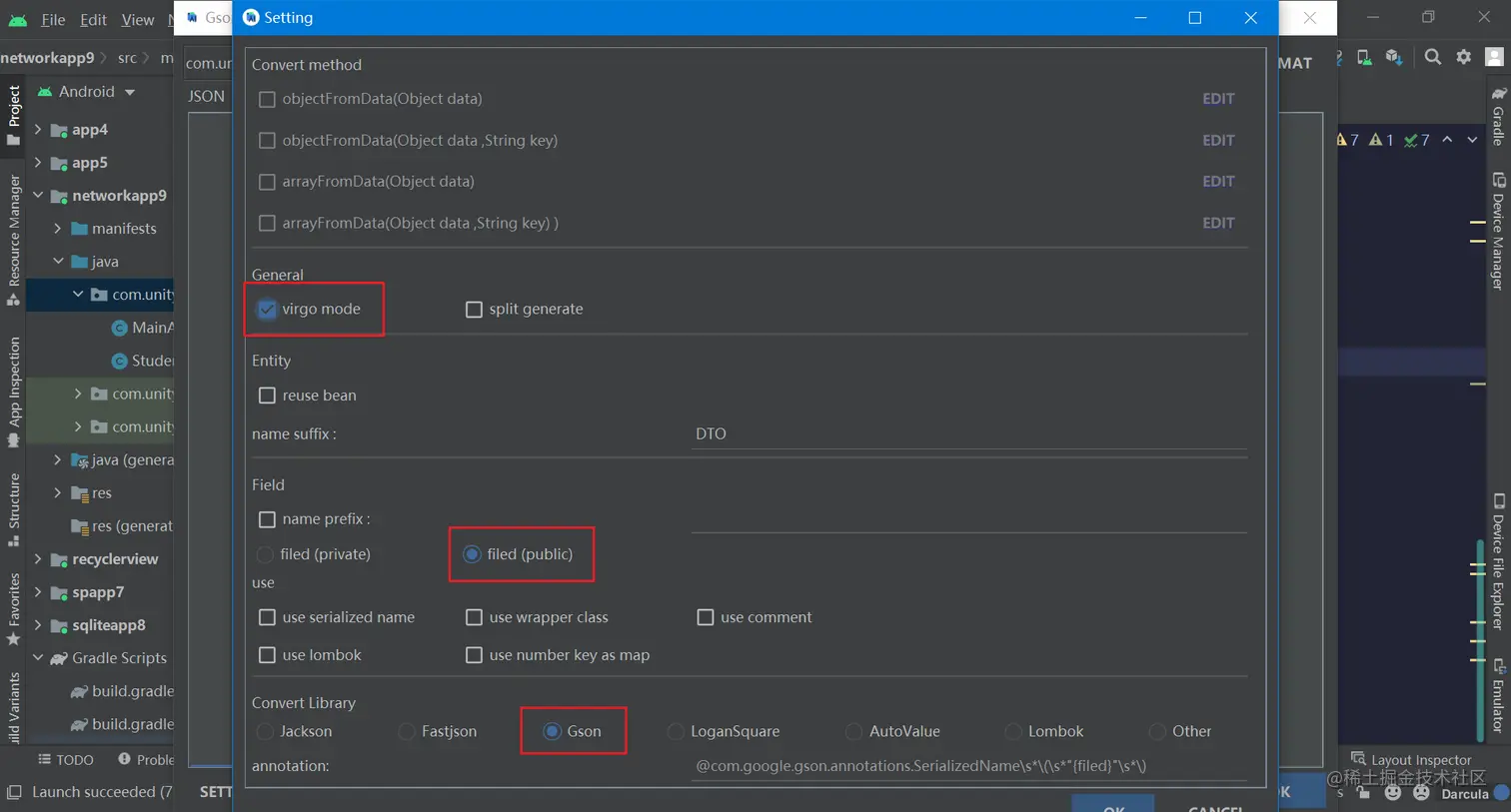Select Fastjson convert library
Viewport: 1511px width, 812px height.
pyautogui.click(x=407, y=732)
